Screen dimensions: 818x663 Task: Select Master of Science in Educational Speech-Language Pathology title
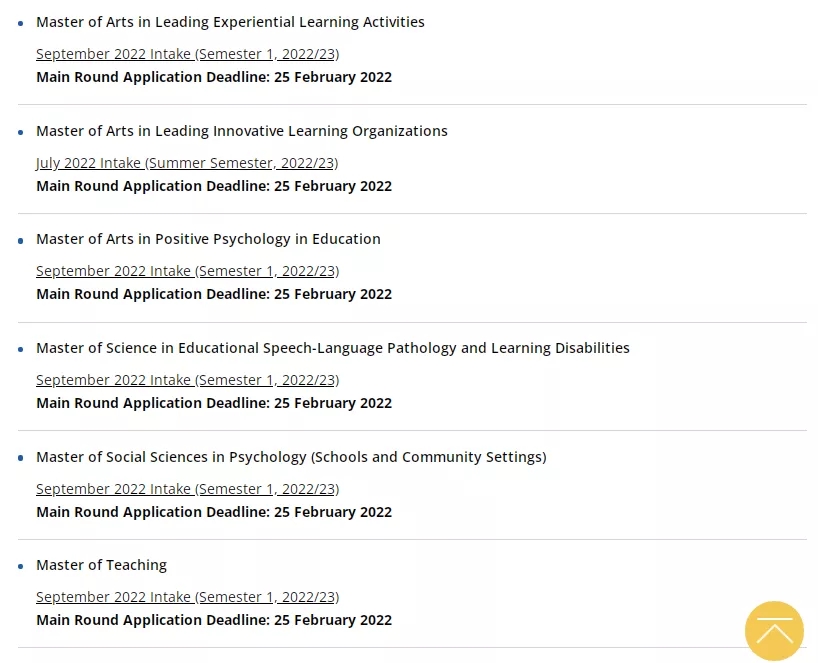click(x=333, y=348)
